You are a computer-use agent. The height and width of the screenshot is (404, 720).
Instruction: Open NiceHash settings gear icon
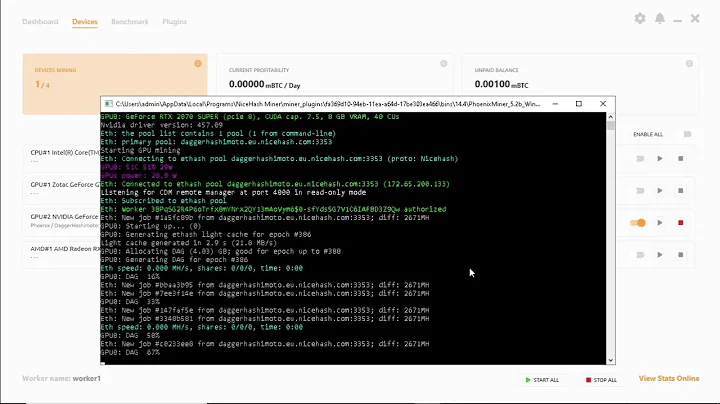[x=640, y=18]
